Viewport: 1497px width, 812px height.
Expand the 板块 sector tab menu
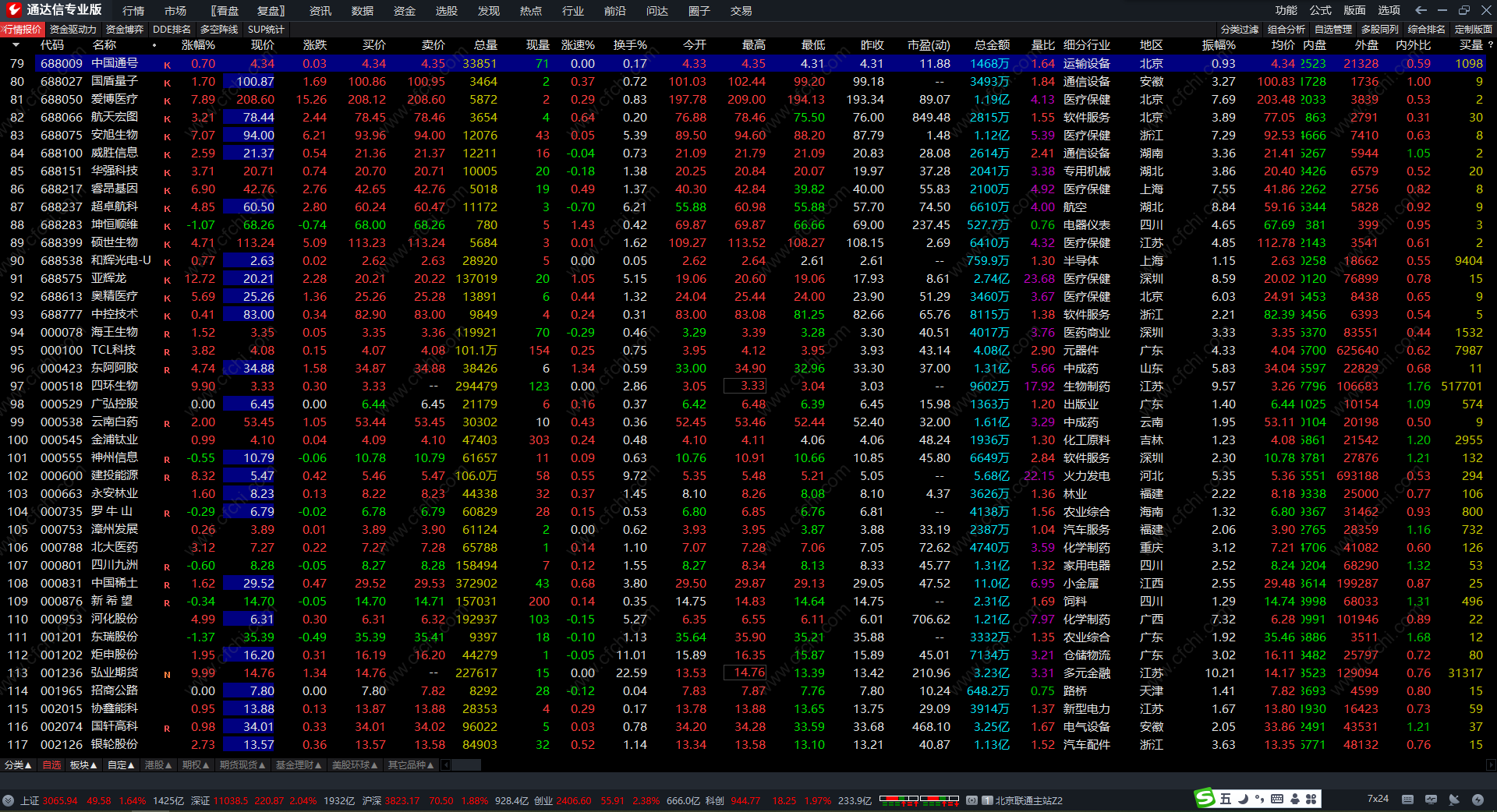[83, 765]
